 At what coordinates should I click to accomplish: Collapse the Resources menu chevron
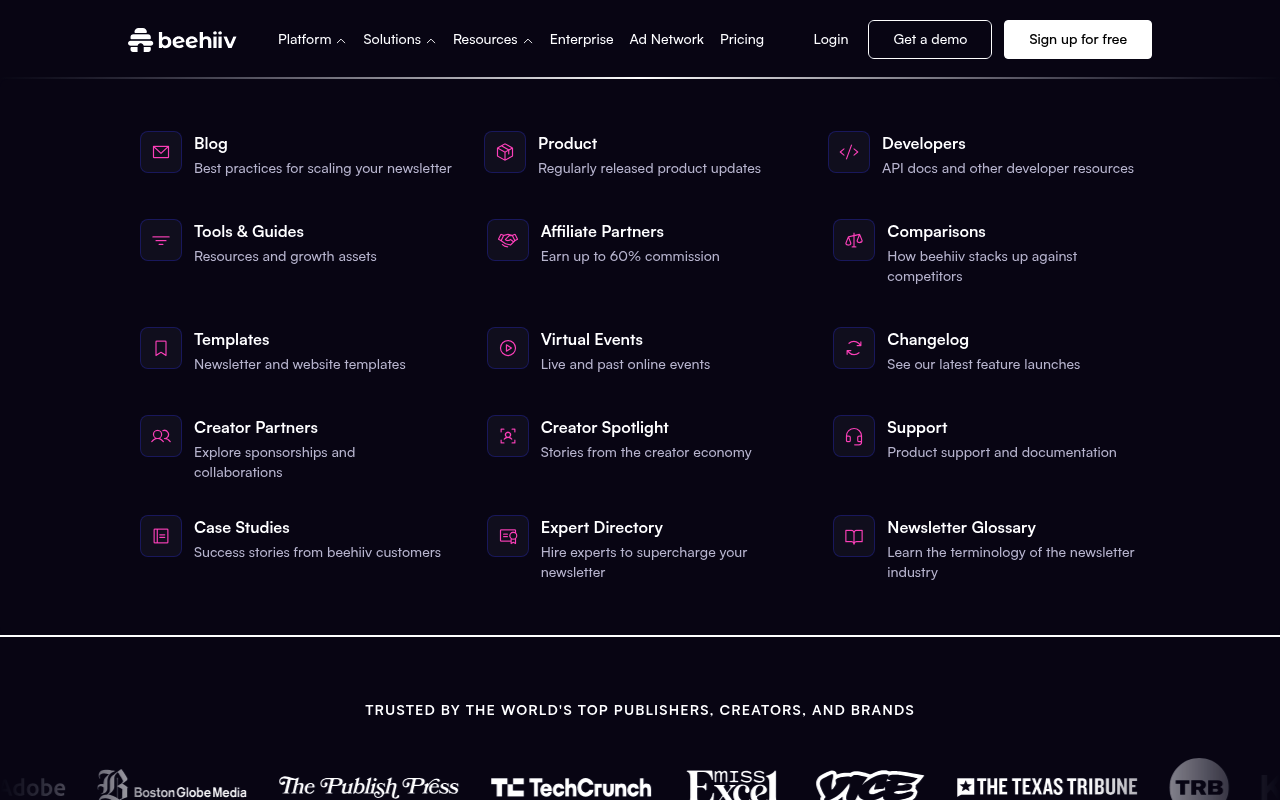point(528,41)
